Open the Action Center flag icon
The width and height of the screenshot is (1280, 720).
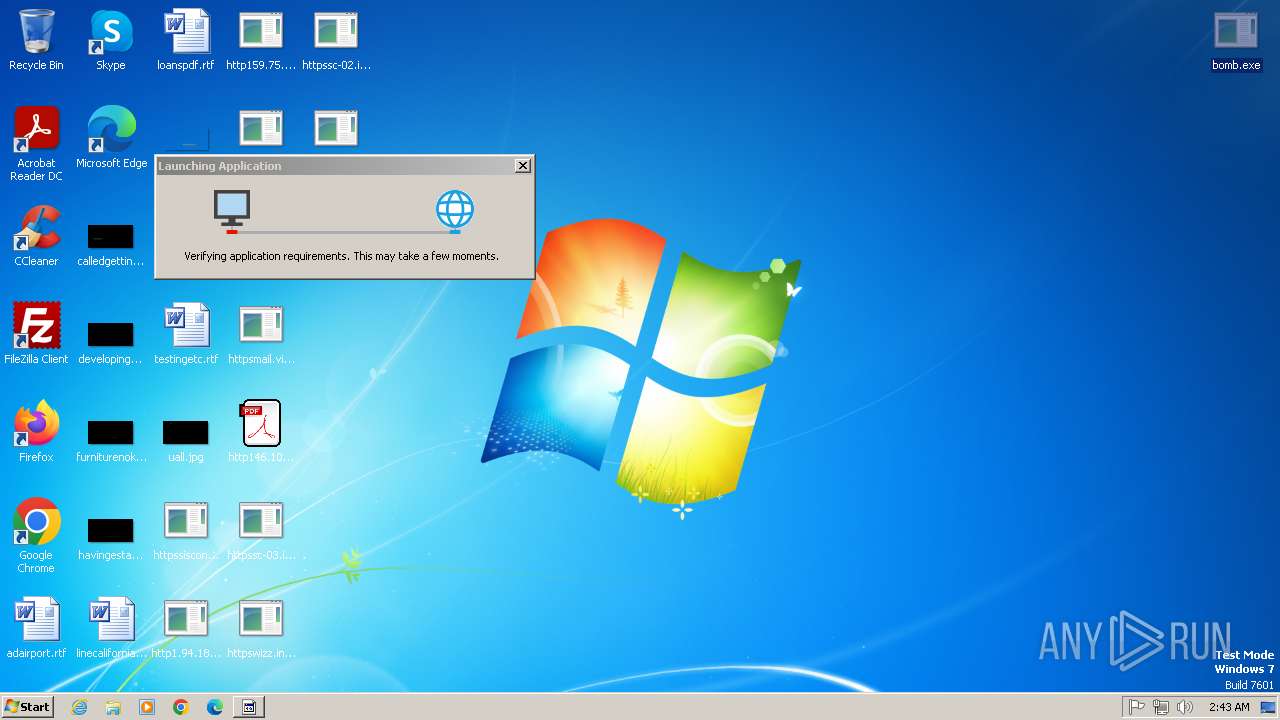point(1137,707)
